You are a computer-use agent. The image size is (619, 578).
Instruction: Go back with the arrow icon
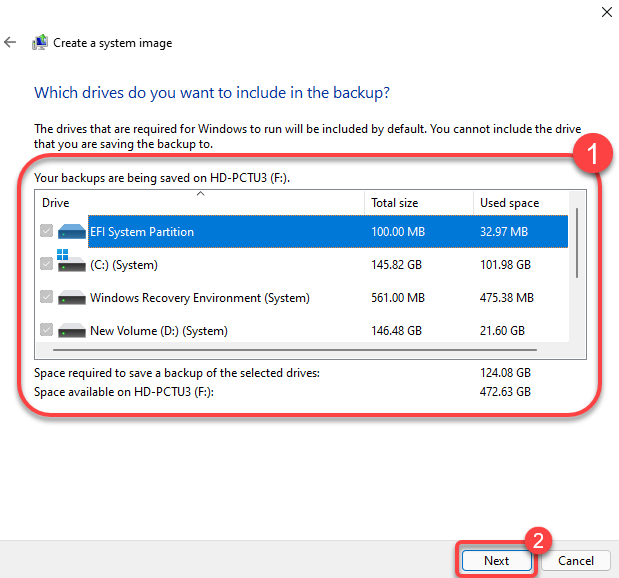(x=10, y=42)
